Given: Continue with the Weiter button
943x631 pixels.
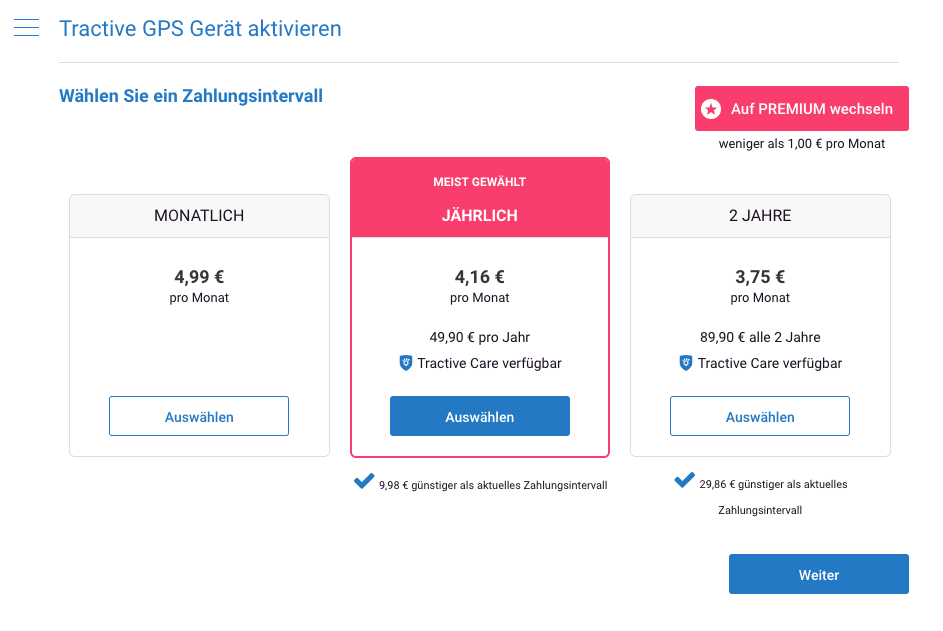Looking at the screenshot, I should (819, 574).
